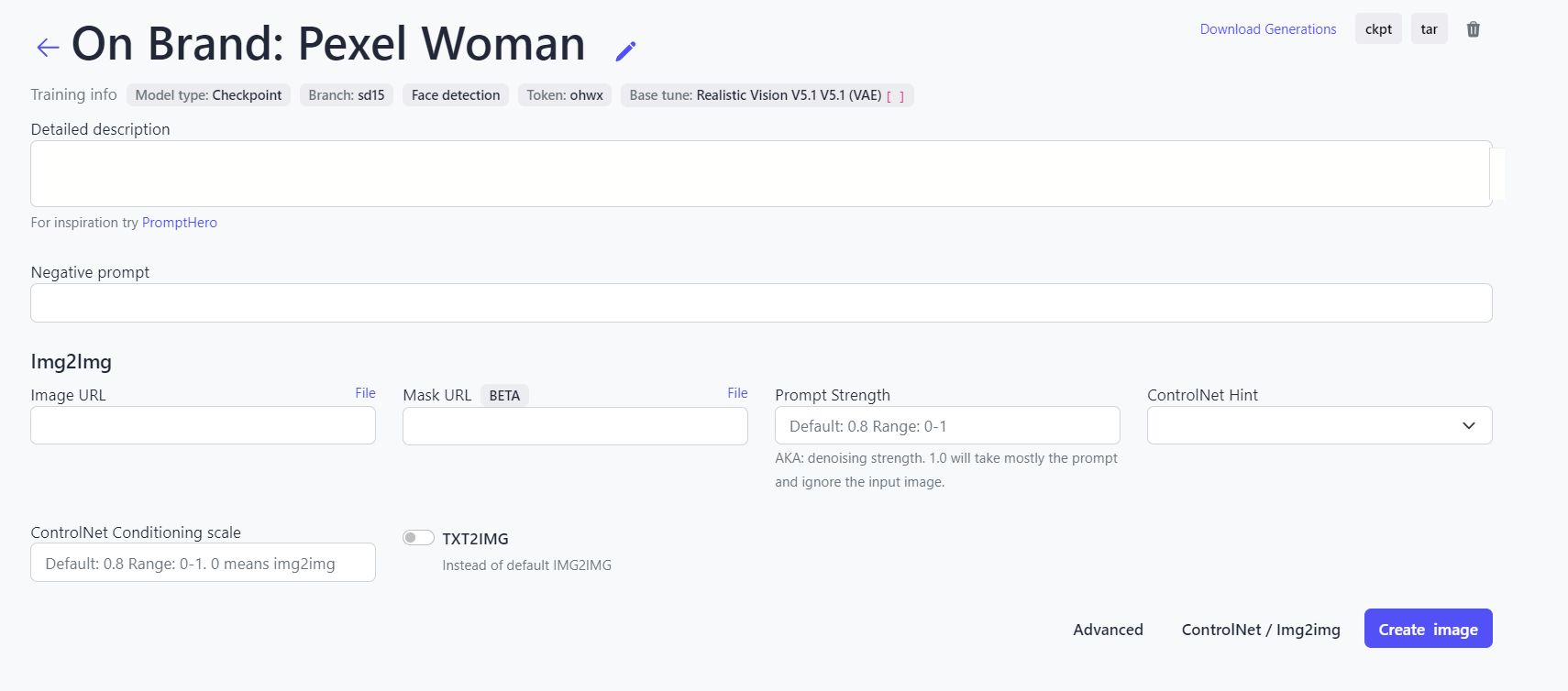The width and height of the screenshot is (1568, 691).
Task: Open the PromptHero inspiration link
Action: (180, 223)
